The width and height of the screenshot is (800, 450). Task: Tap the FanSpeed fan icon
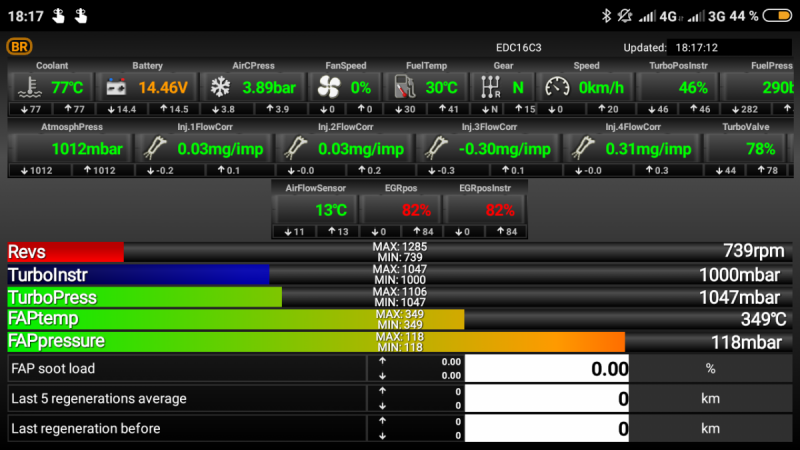pyautogui.click(x=326, y=87)
